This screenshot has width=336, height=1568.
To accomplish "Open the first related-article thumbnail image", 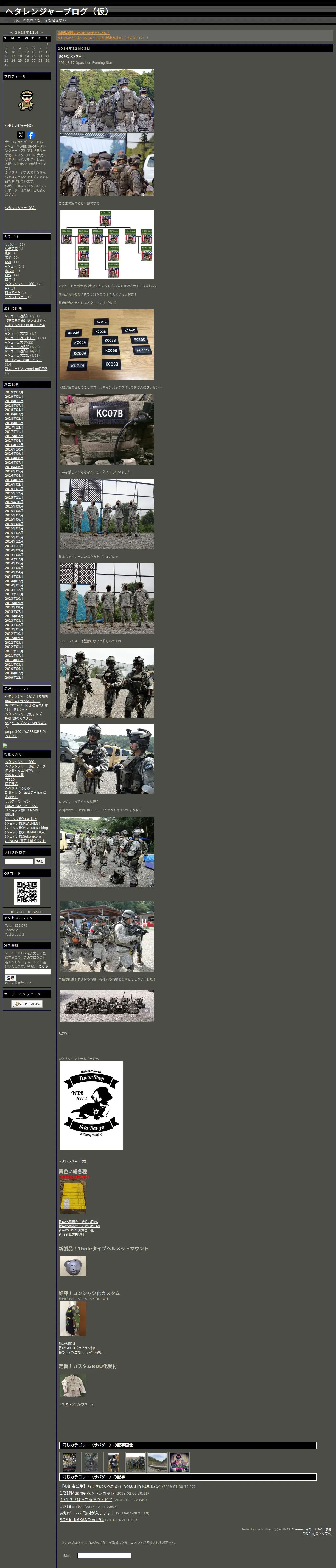I will point(70,1462).
